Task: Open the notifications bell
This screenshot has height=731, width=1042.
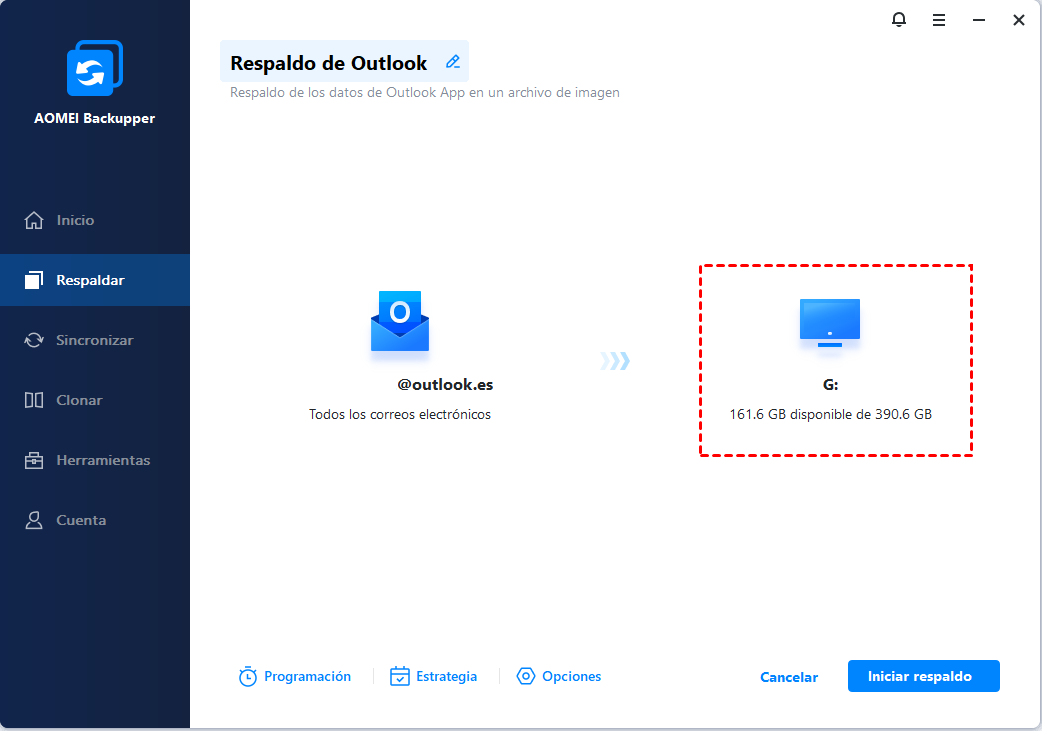Action: [x=898, y=20]
